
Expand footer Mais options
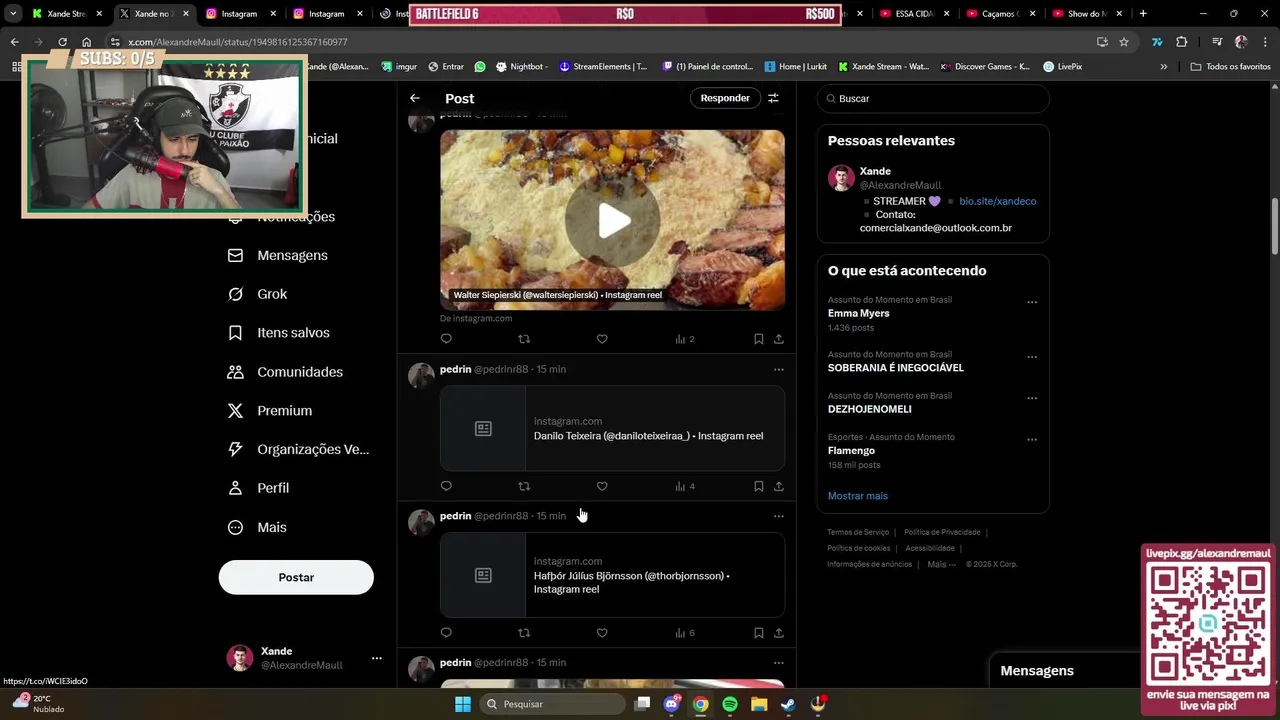click(x=941, y=564)
